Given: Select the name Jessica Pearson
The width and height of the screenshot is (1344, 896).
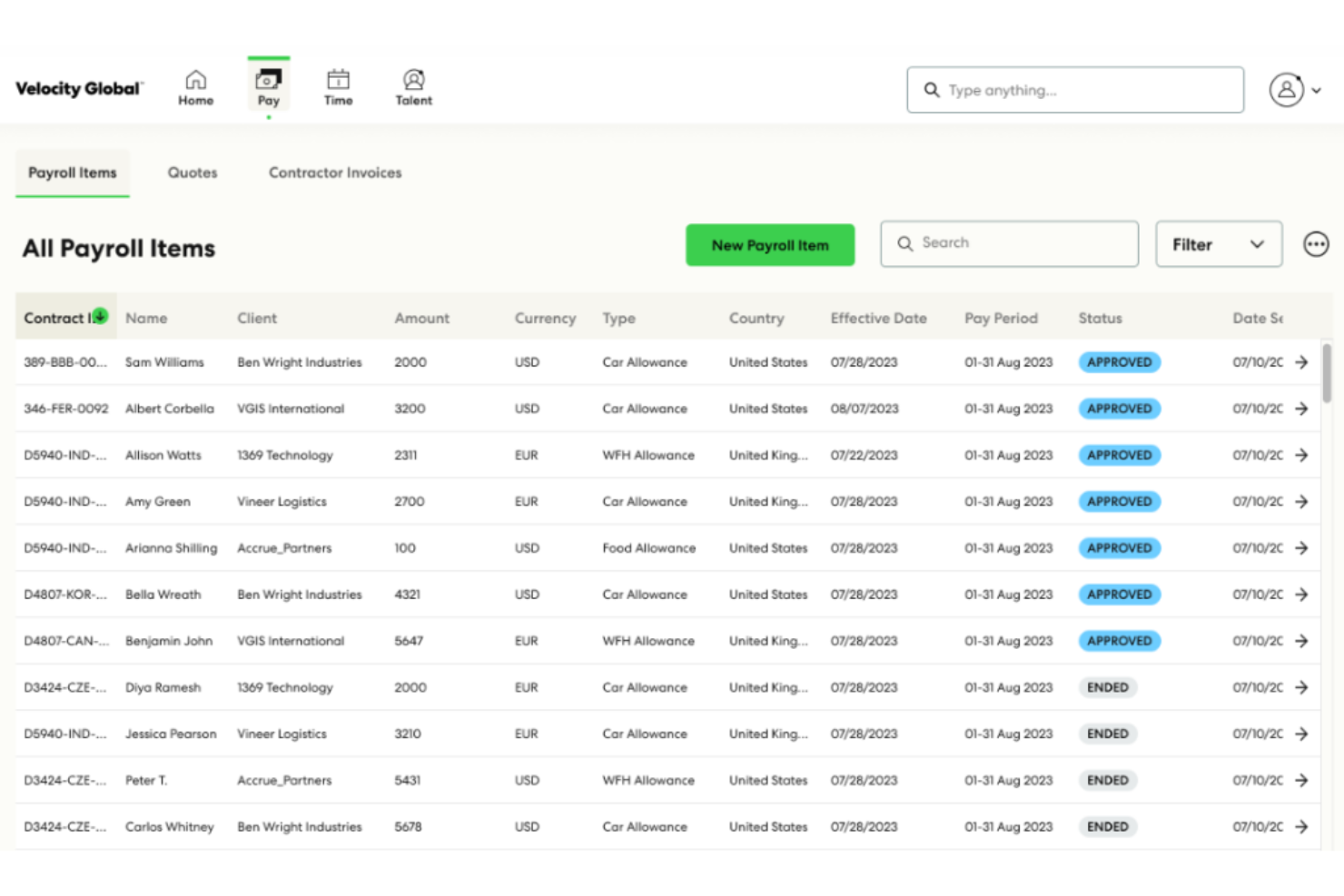Looking at the screenshot, I should 171,734.
